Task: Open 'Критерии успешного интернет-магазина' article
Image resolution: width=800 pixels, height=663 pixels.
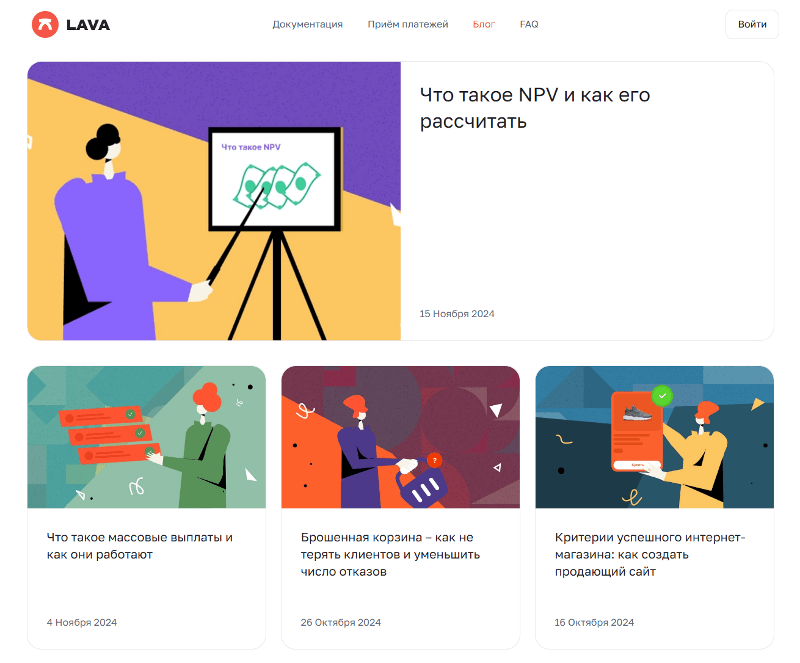Action: [x=650, y=554]
